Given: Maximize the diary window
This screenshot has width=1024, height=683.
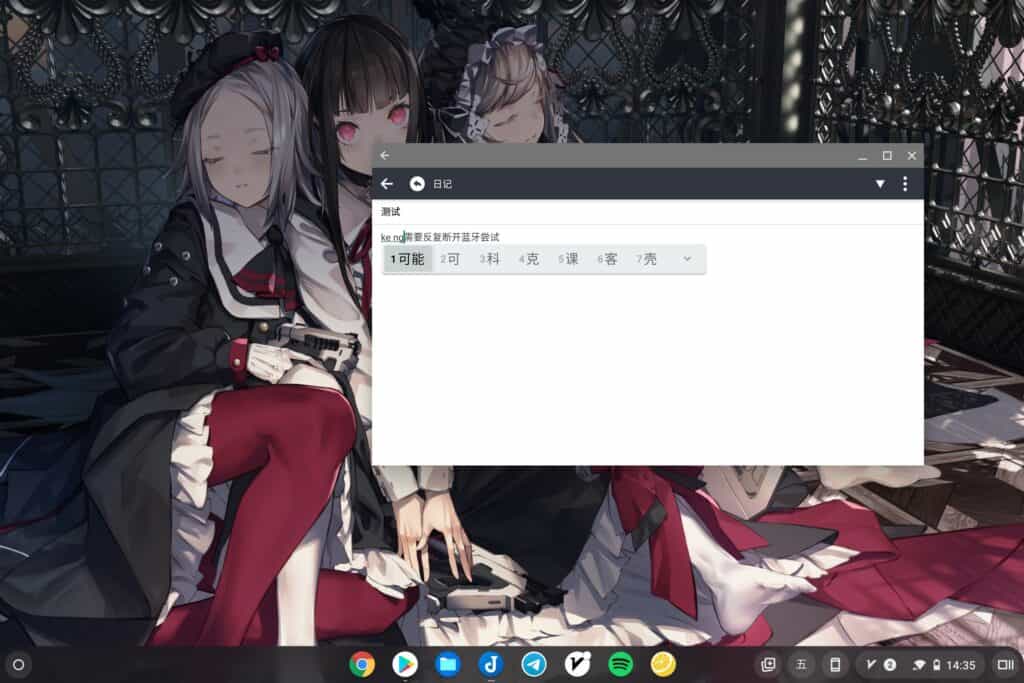Looking at the screenshot, I should pos(887,155).
